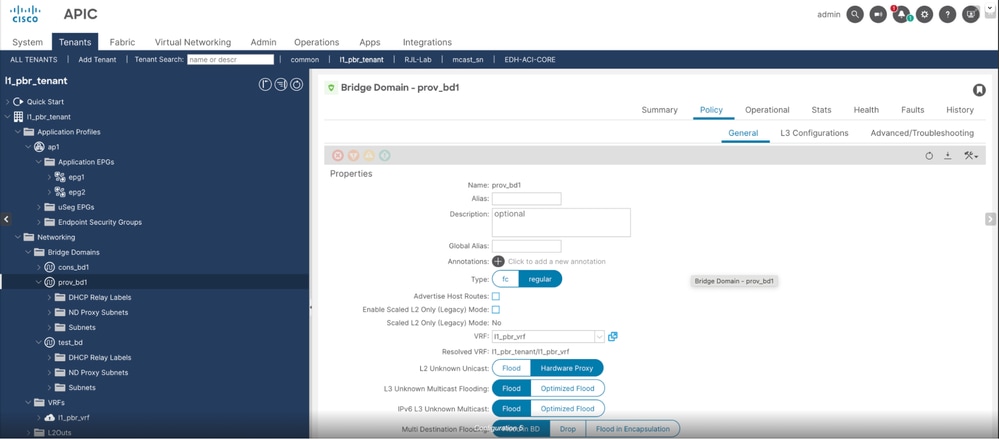Open the VRF dropdown
This screenshot has height=439, width=999.
(599, 336)
